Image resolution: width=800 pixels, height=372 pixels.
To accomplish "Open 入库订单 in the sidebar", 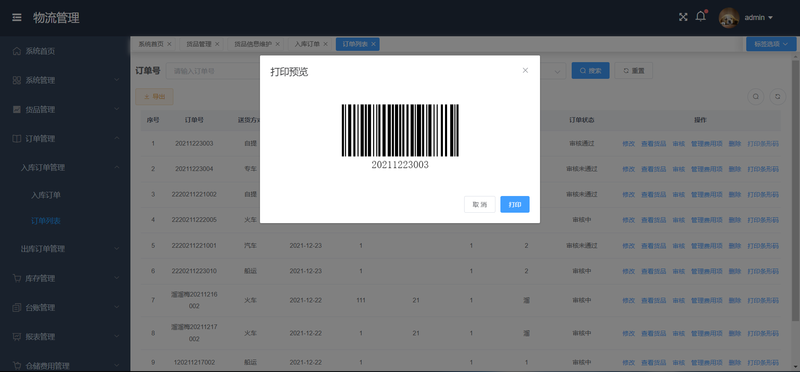I will point(46,195).
